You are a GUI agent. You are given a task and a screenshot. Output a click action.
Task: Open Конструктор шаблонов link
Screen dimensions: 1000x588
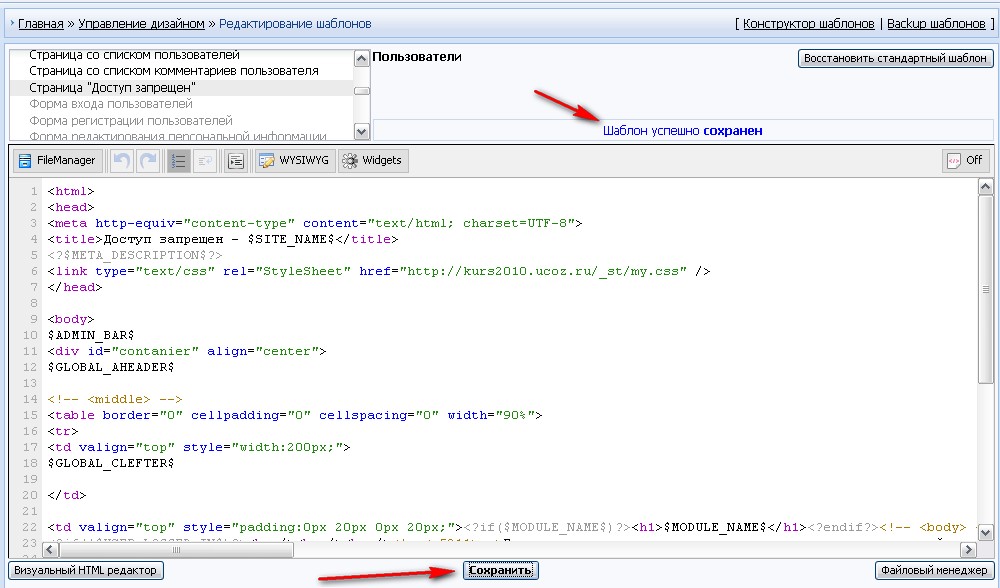(x=809, y=24)
